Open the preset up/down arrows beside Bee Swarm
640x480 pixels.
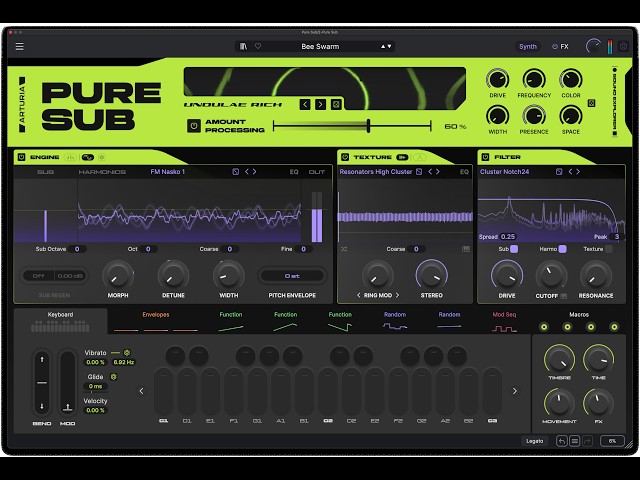tap(386, 46)
